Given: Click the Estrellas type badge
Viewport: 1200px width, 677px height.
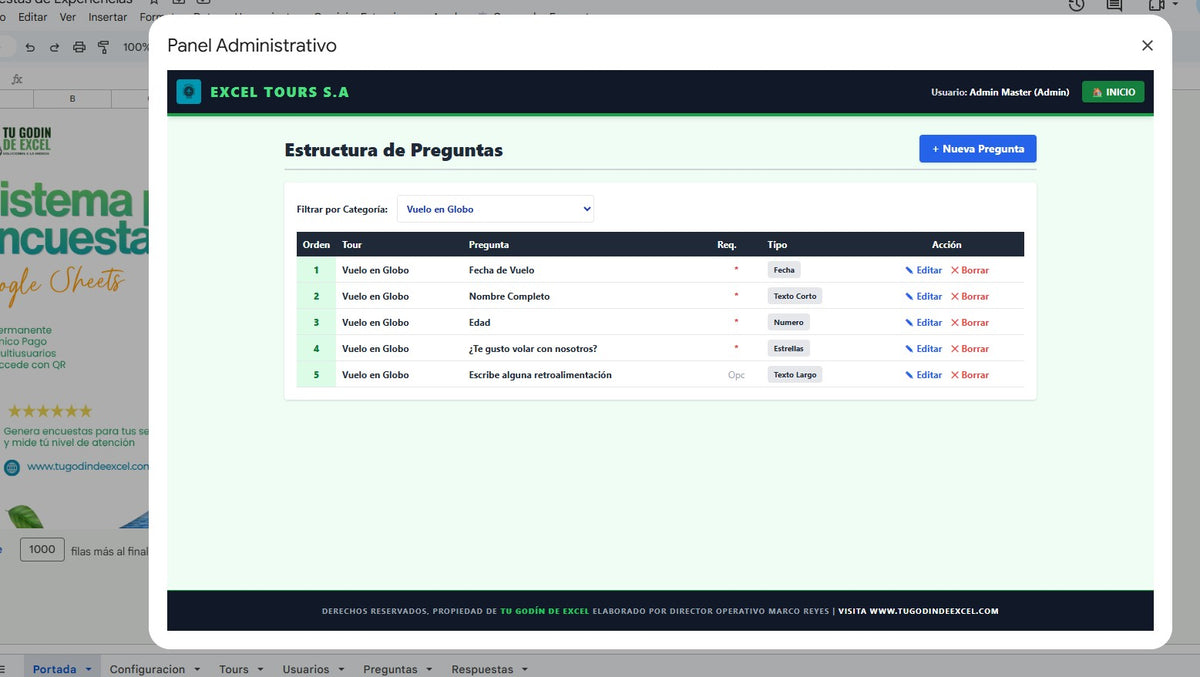Looking at the screenshot, I should [x=788, y=348].
